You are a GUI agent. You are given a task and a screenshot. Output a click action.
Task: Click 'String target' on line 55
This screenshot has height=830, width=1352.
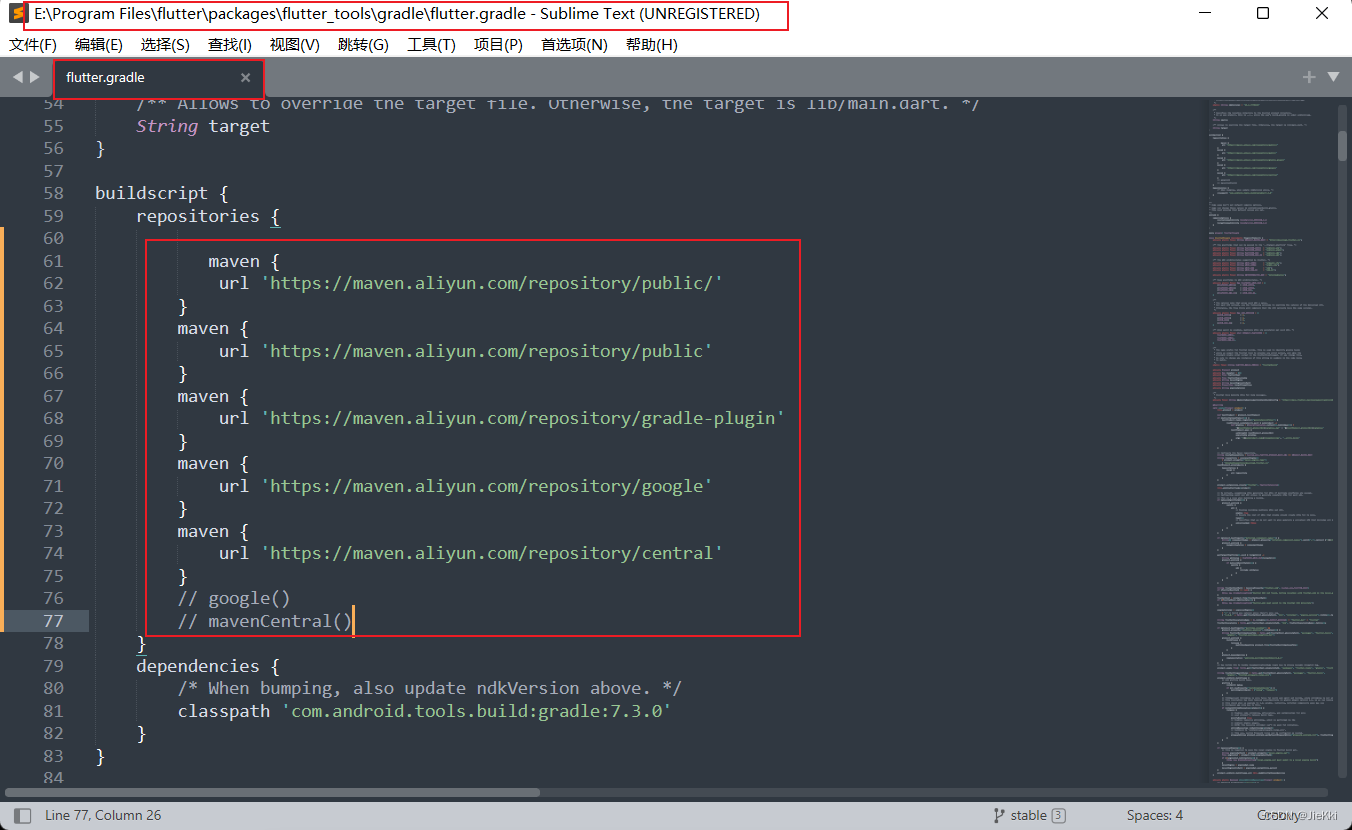203,126
